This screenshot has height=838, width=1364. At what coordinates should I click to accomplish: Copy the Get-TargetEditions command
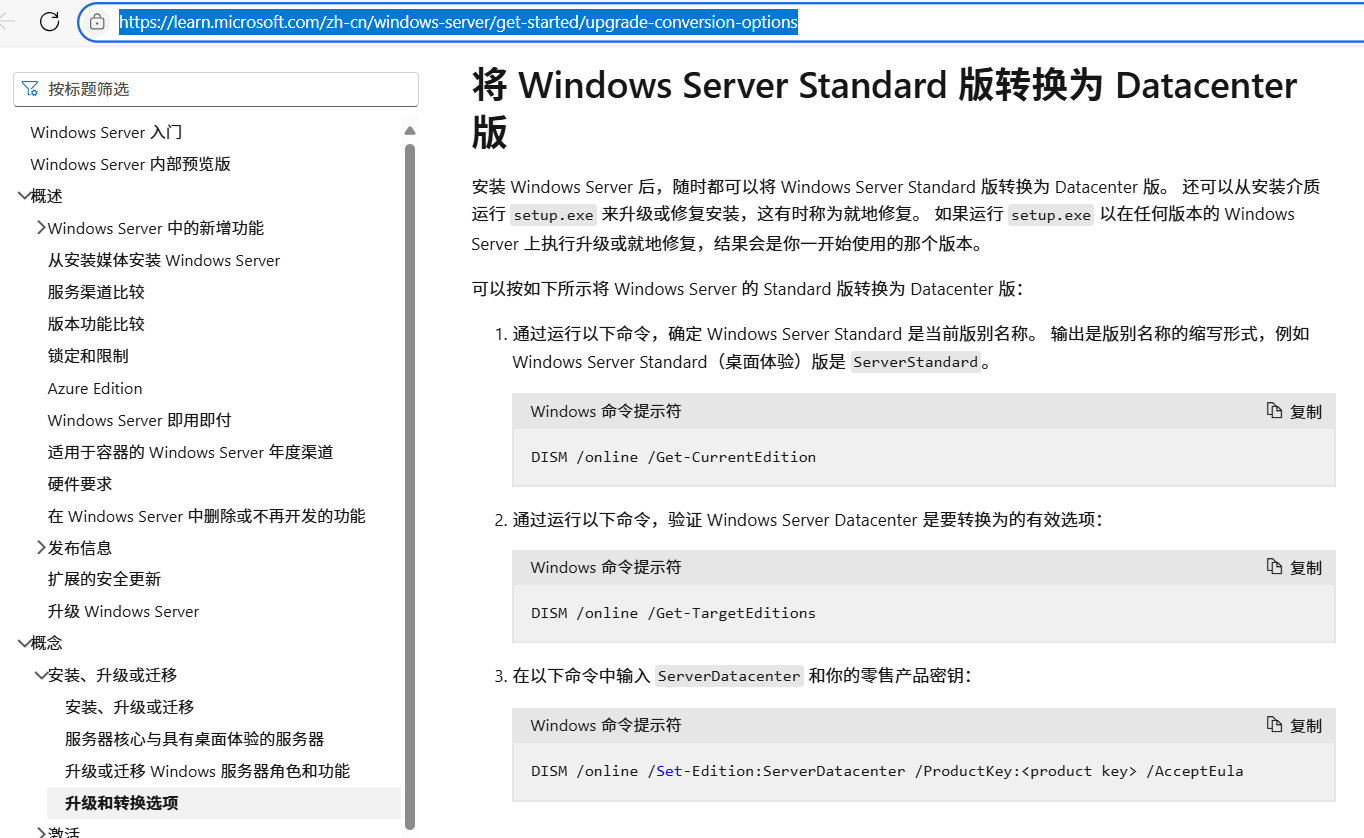(x=1294, y=567)
